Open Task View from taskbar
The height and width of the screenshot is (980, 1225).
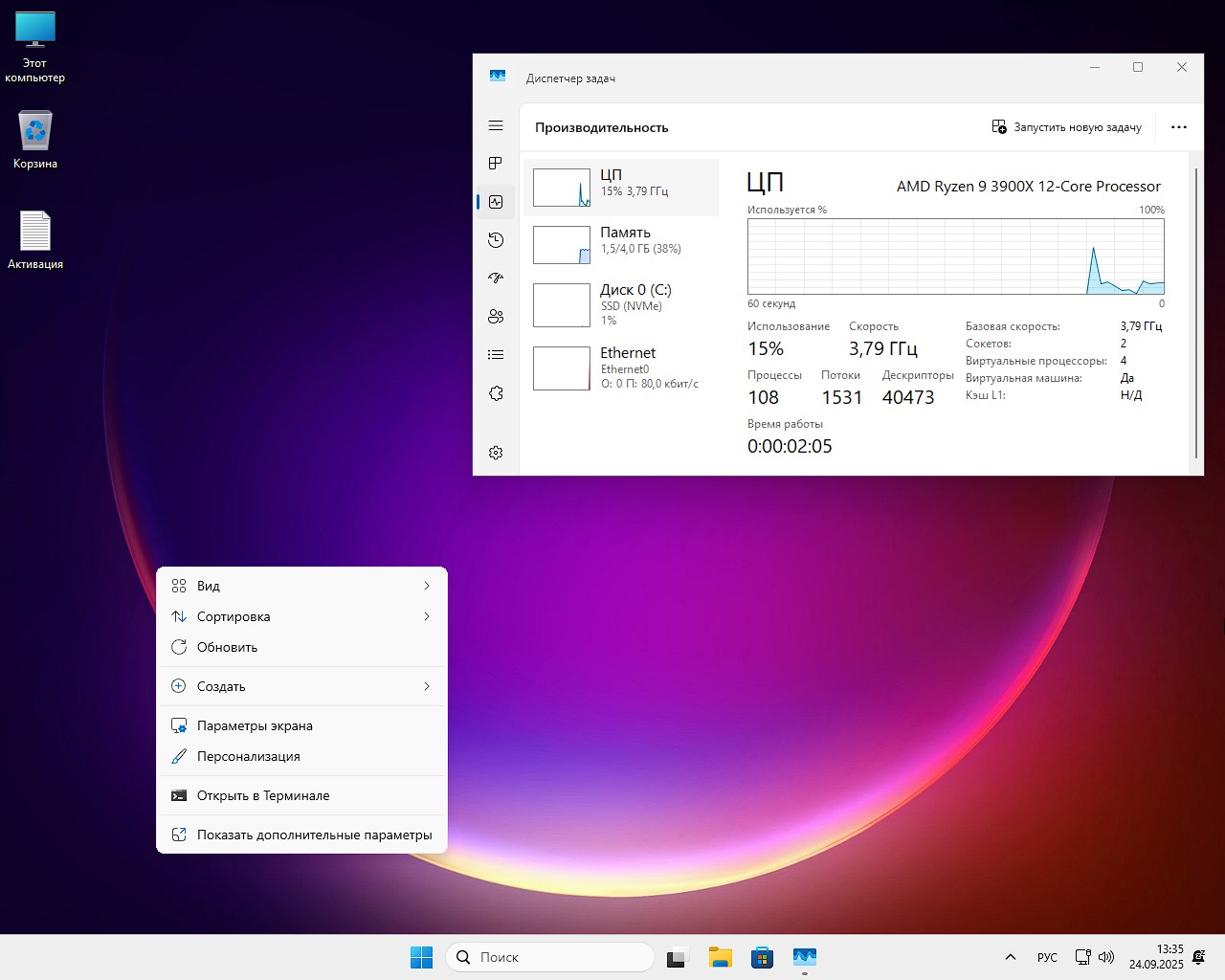point(678,957)
